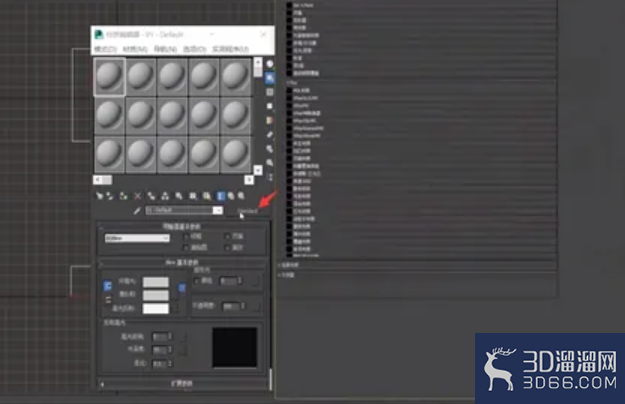Select the active first sample slot sphere
Screen dimensions: 625x404
point(109,76)
